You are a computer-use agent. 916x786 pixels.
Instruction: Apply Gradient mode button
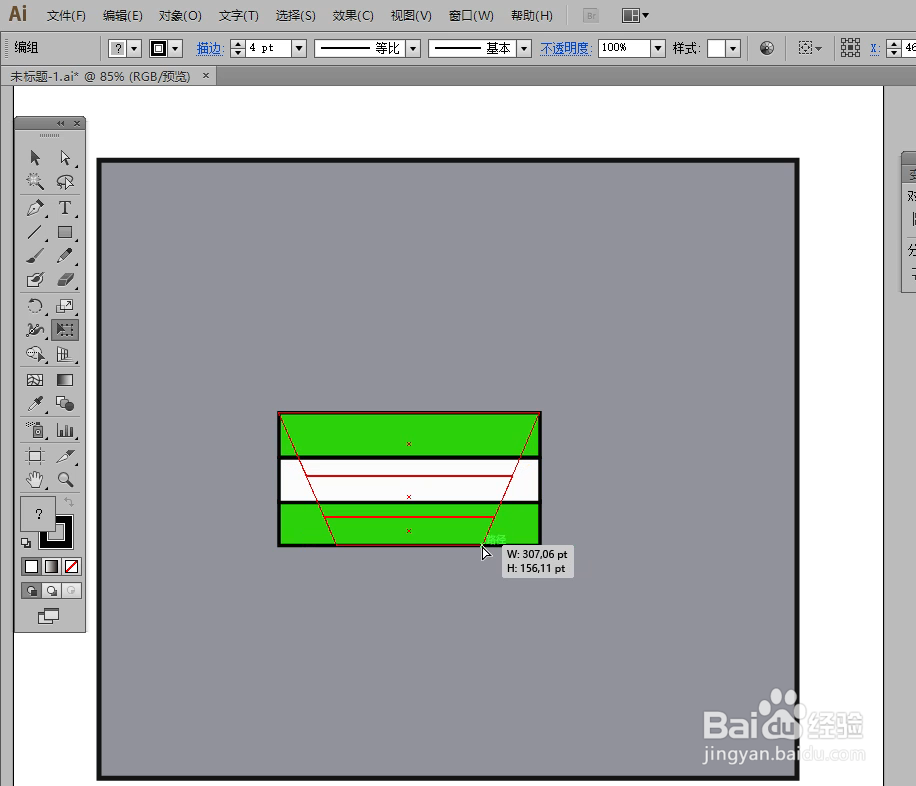(51, 566)
